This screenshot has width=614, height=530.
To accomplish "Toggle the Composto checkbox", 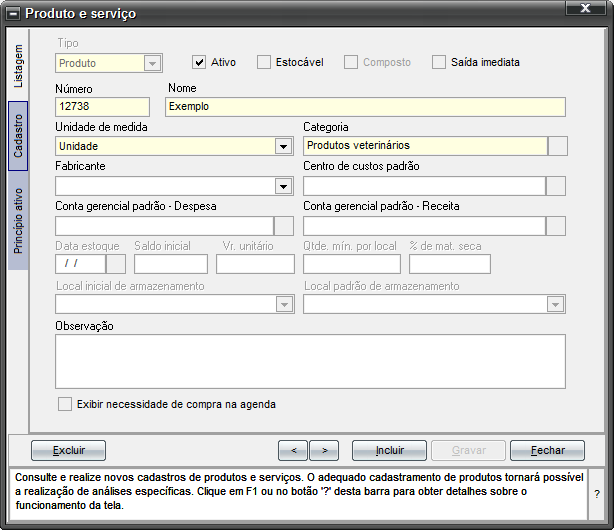I will [x=351, y=62].
